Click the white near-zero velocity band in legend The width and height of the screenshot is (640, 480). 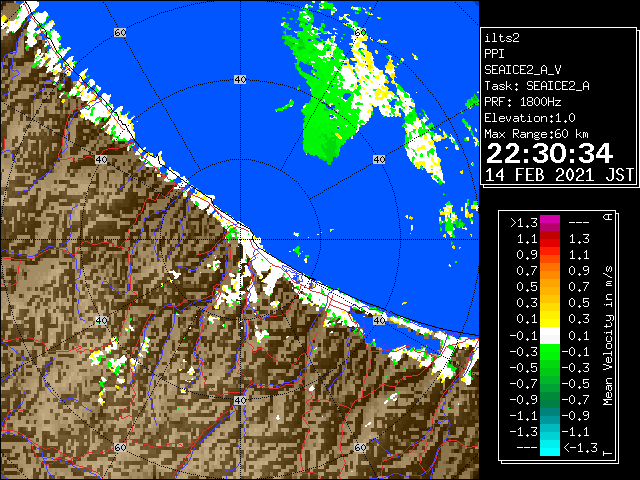click(x=550, y=336)
